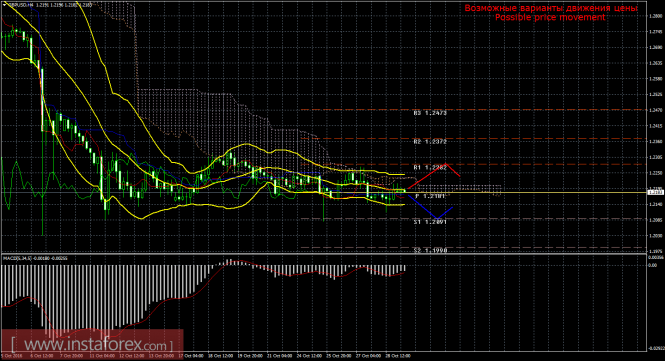Click the 28 Oct 12:00 time axis label

[398, 356]
